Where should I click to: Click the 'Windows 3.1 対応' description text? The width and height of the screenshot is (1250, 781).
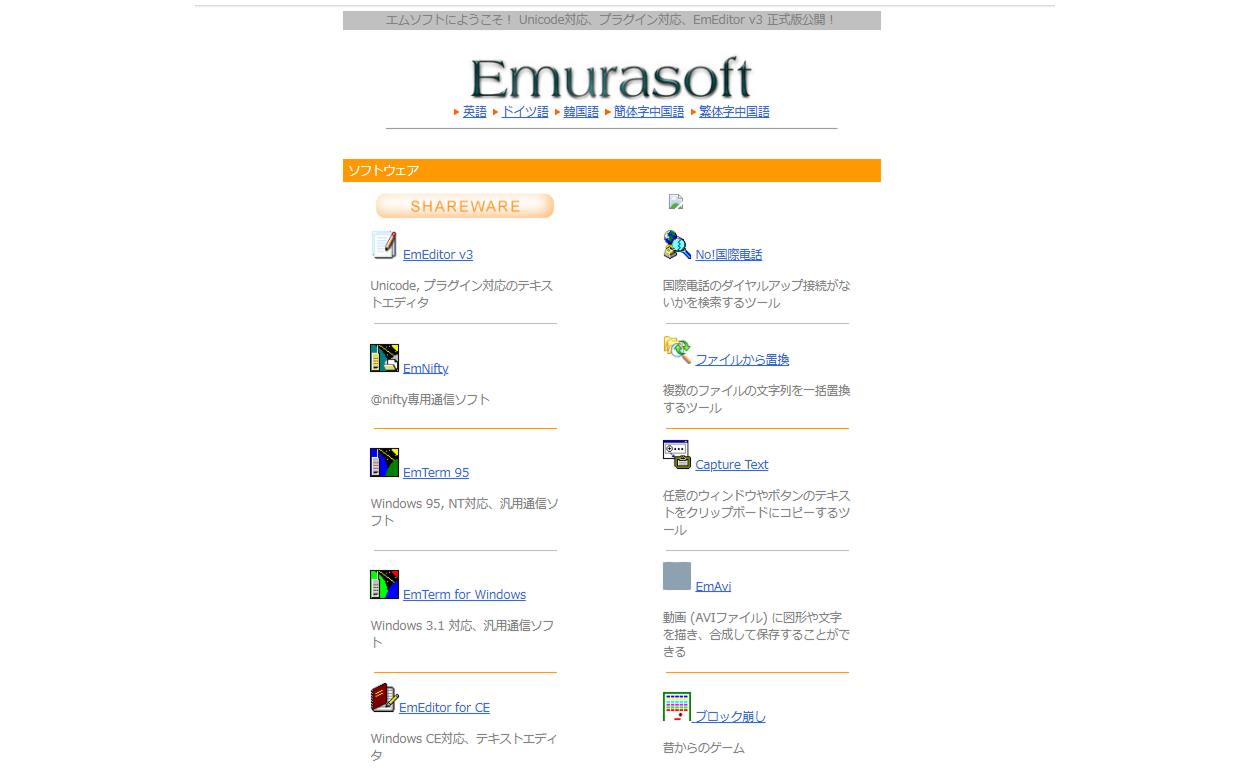[x=462, y=634]
